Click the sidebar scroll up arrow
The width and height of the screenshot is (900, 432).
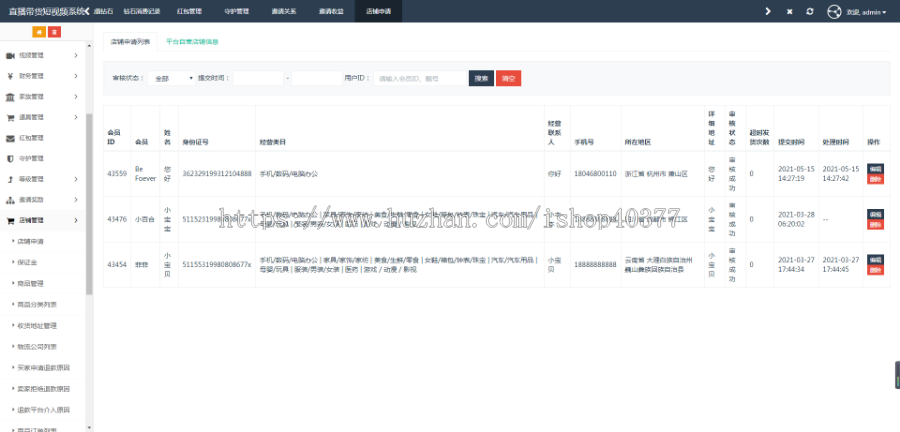[89, 45]
